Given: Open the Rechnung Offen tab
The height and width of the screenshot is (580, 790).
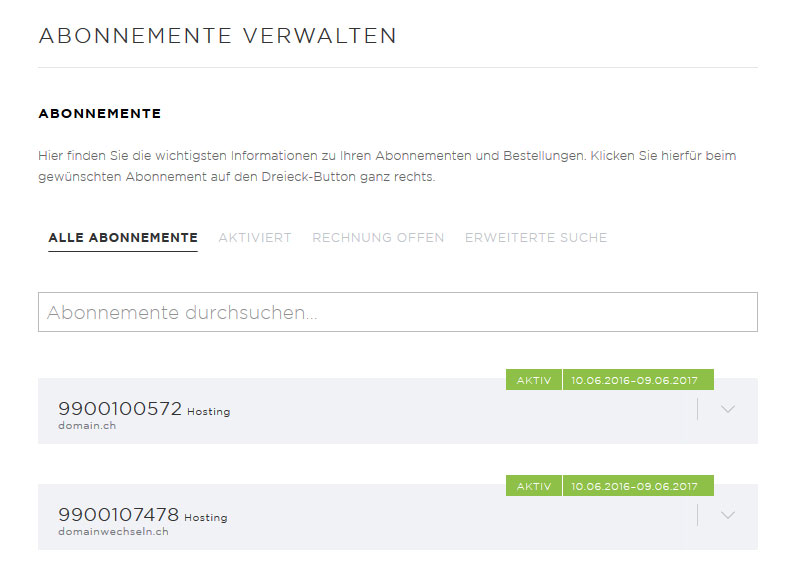Looking at the screenshot, I should [x=378, y=238].
